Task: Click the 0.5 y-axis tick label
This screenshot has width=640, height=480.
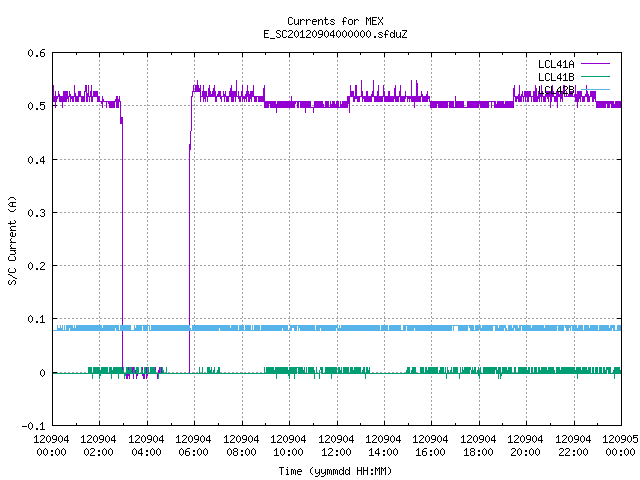Action: point(36,106)
